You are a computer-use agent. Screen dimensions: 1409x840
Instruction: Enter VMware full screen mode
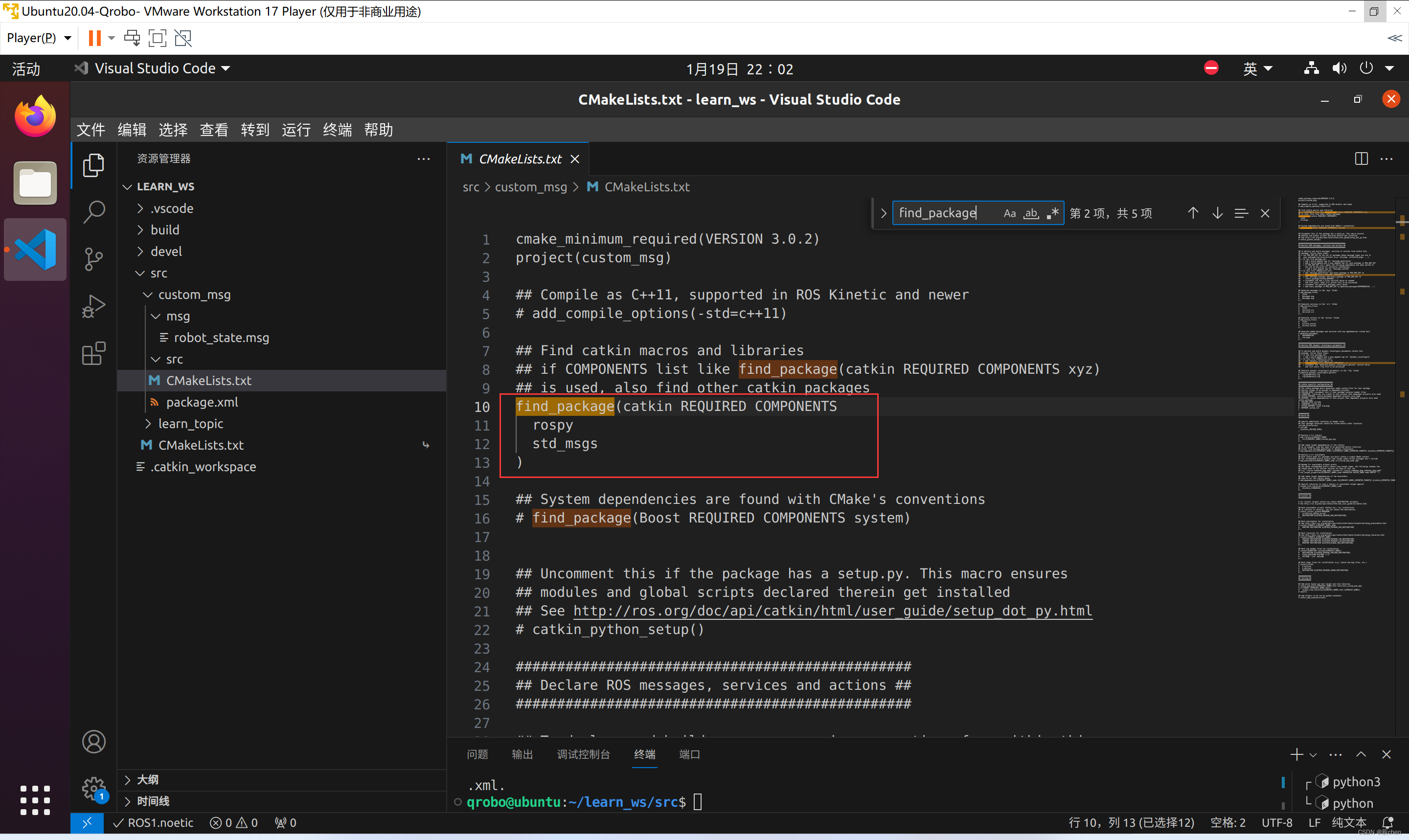tap(157, 38)
